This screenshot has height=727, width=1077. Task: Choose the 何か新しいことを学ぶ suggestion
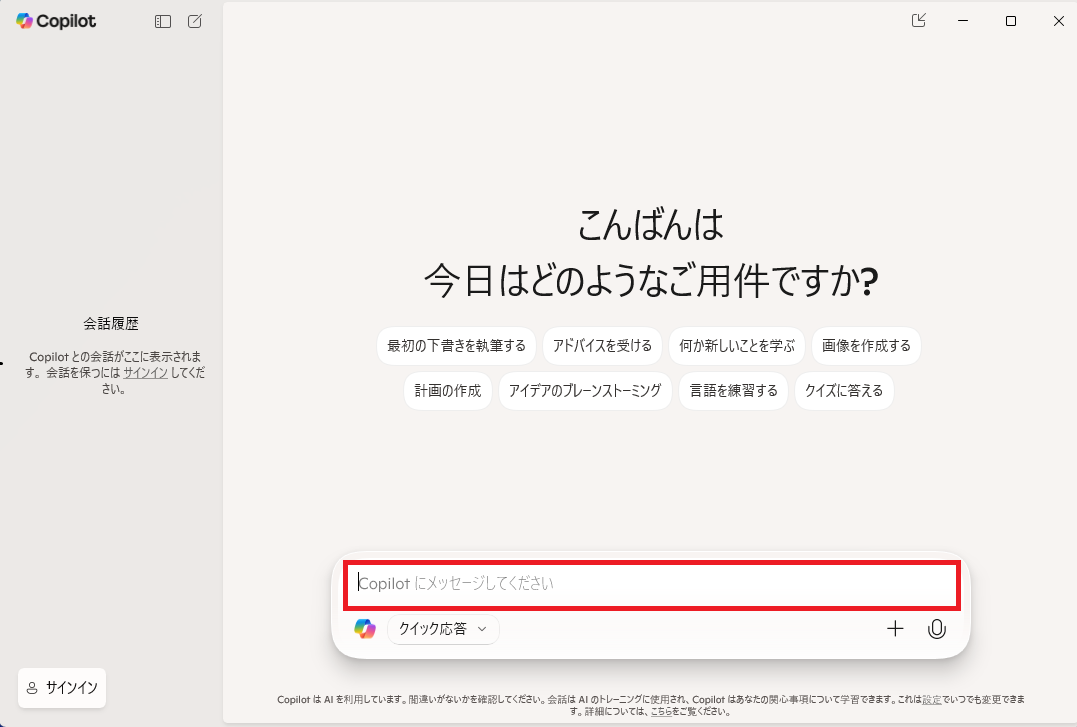click(x=737, y=346)
